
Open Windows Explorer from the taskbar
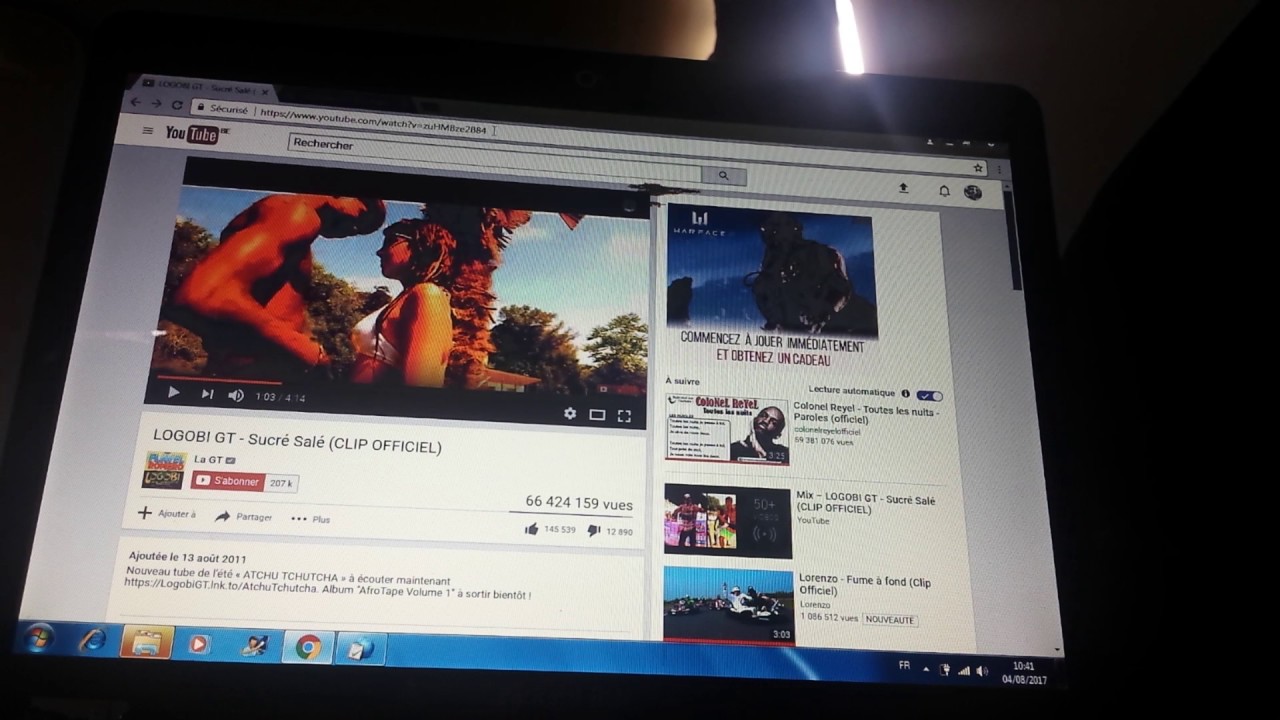point(146,643)
